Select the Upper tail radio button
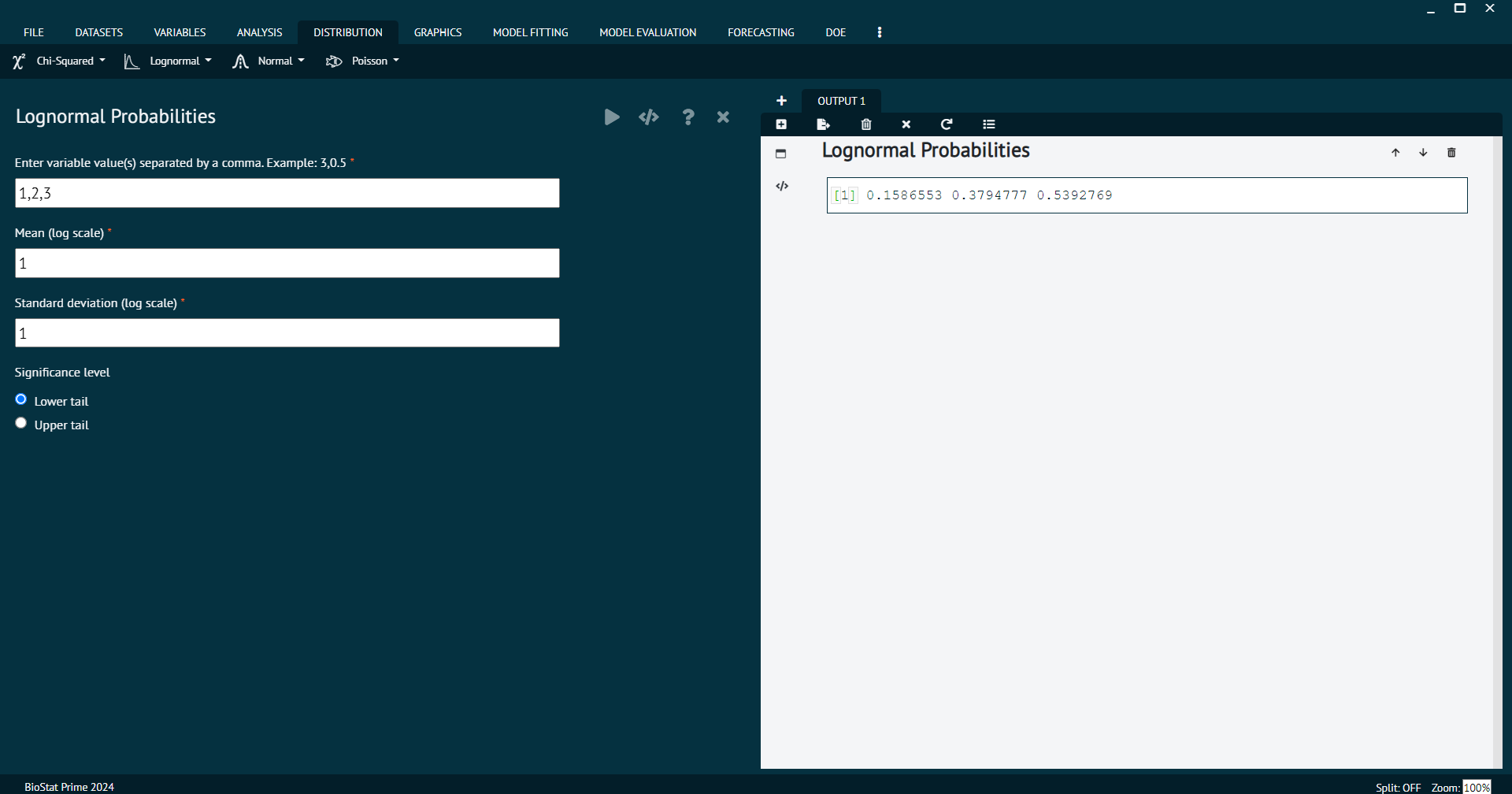1512x794 pixels. [21, 423]
